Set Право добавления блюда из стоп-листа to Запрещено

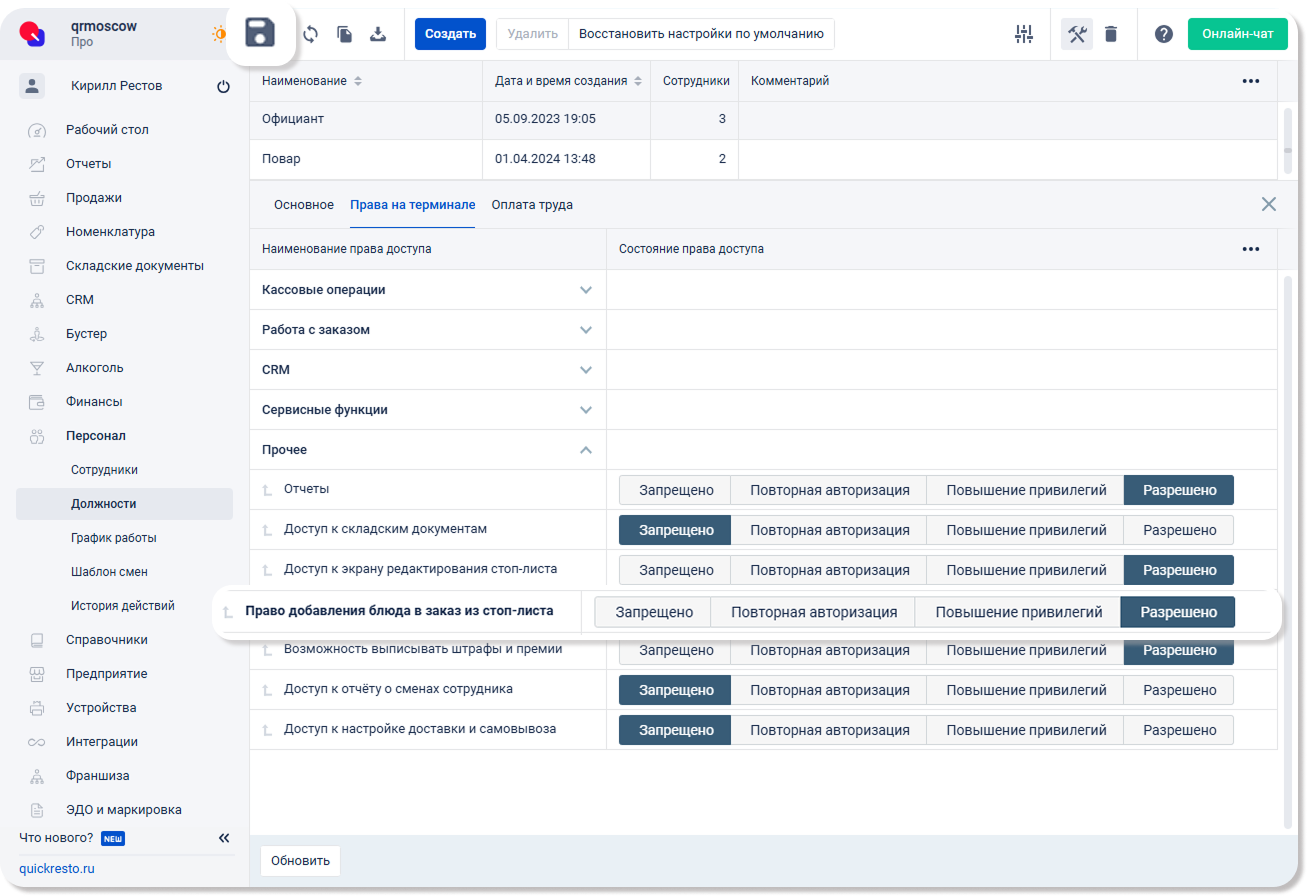(654, 612)
